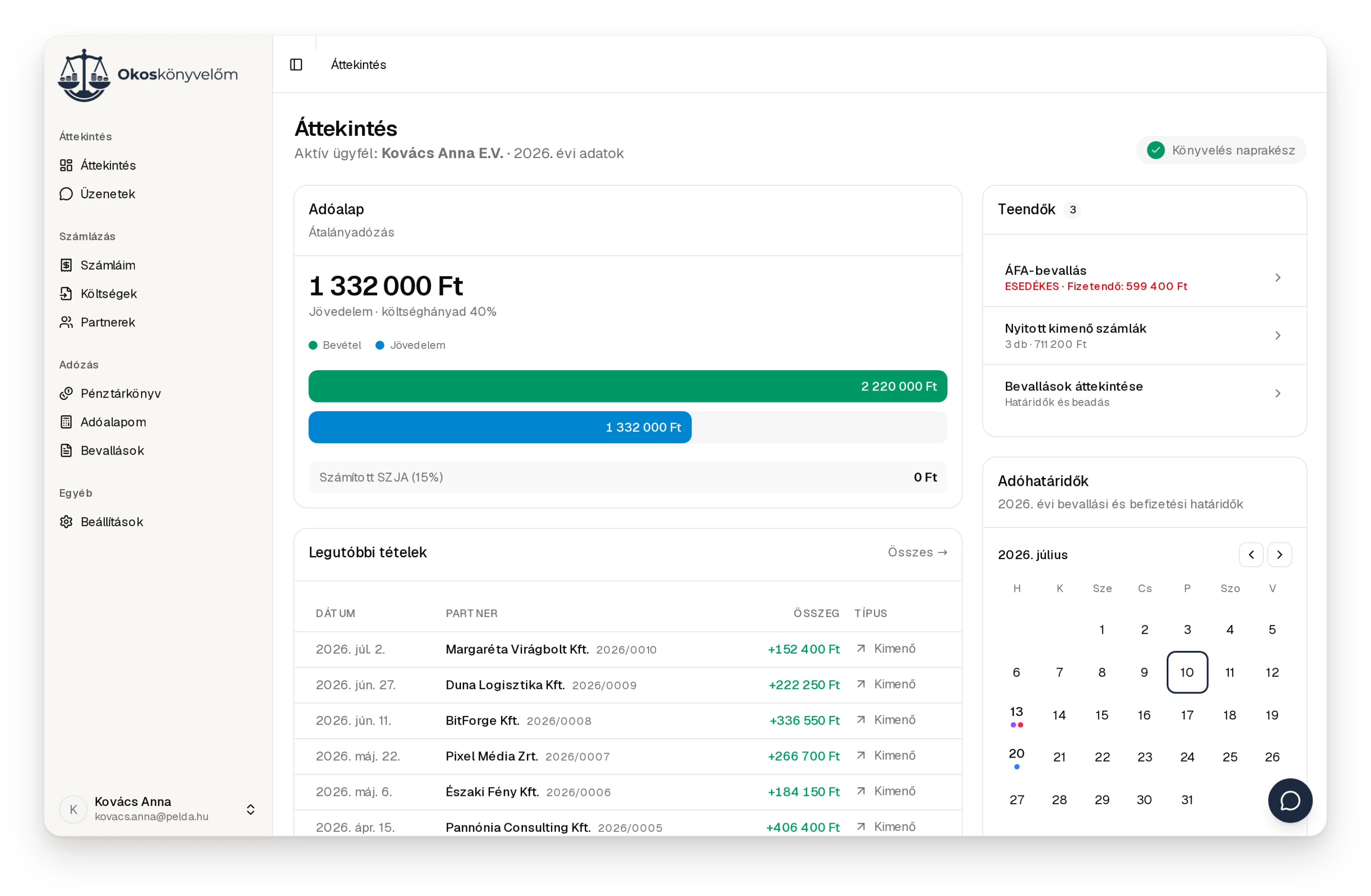Click invoice number 2026/0007
Image resolution: width=1371 pixels, height=896 pixels.
(577, 757)
